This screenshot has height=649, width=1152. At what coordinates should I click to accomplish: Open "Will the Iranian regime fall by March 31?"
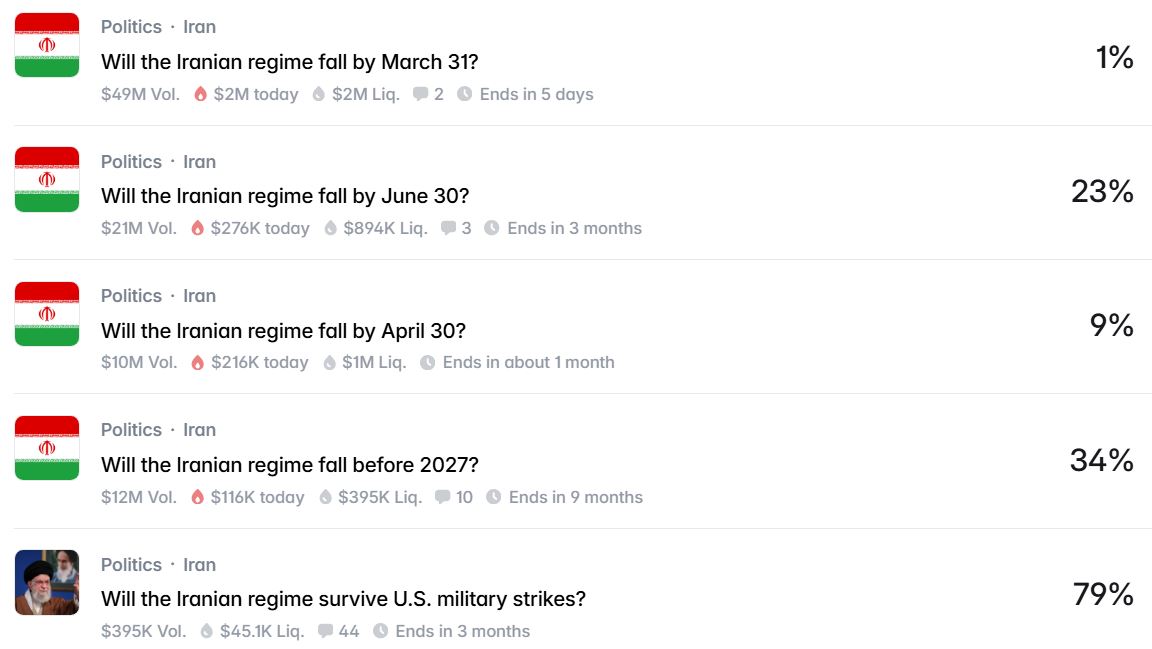[x=289, y=62]
